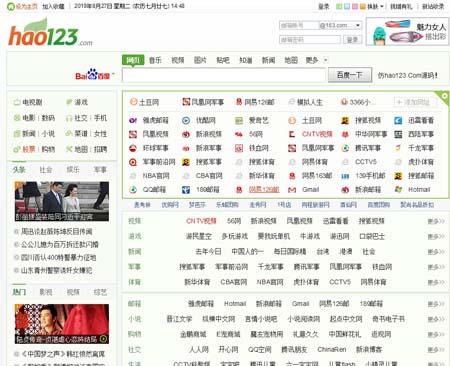Click the 环球军事 icon

coord(133,148)
